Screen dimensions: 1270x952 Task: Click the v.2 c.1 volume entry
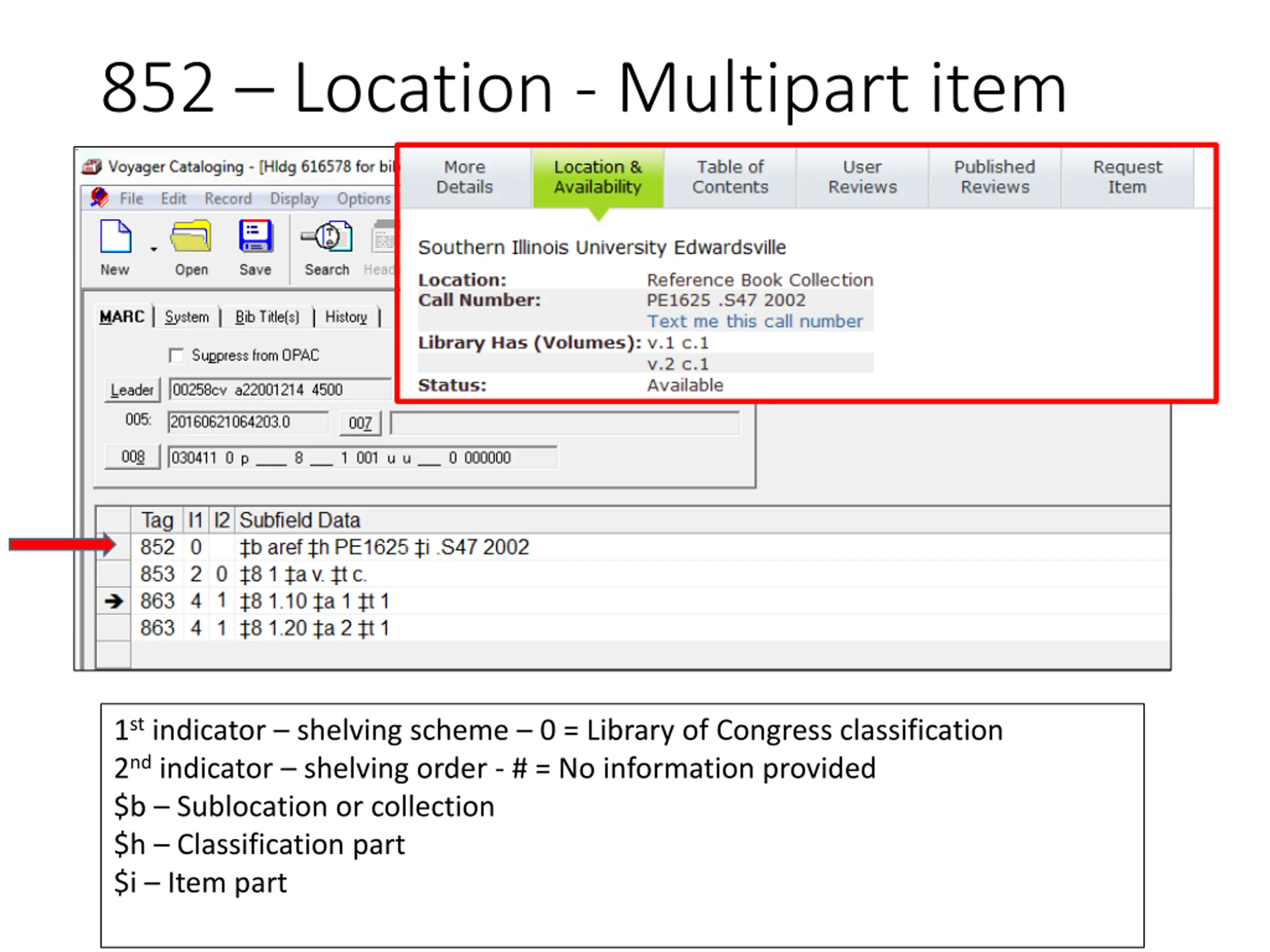coord(678,364)
